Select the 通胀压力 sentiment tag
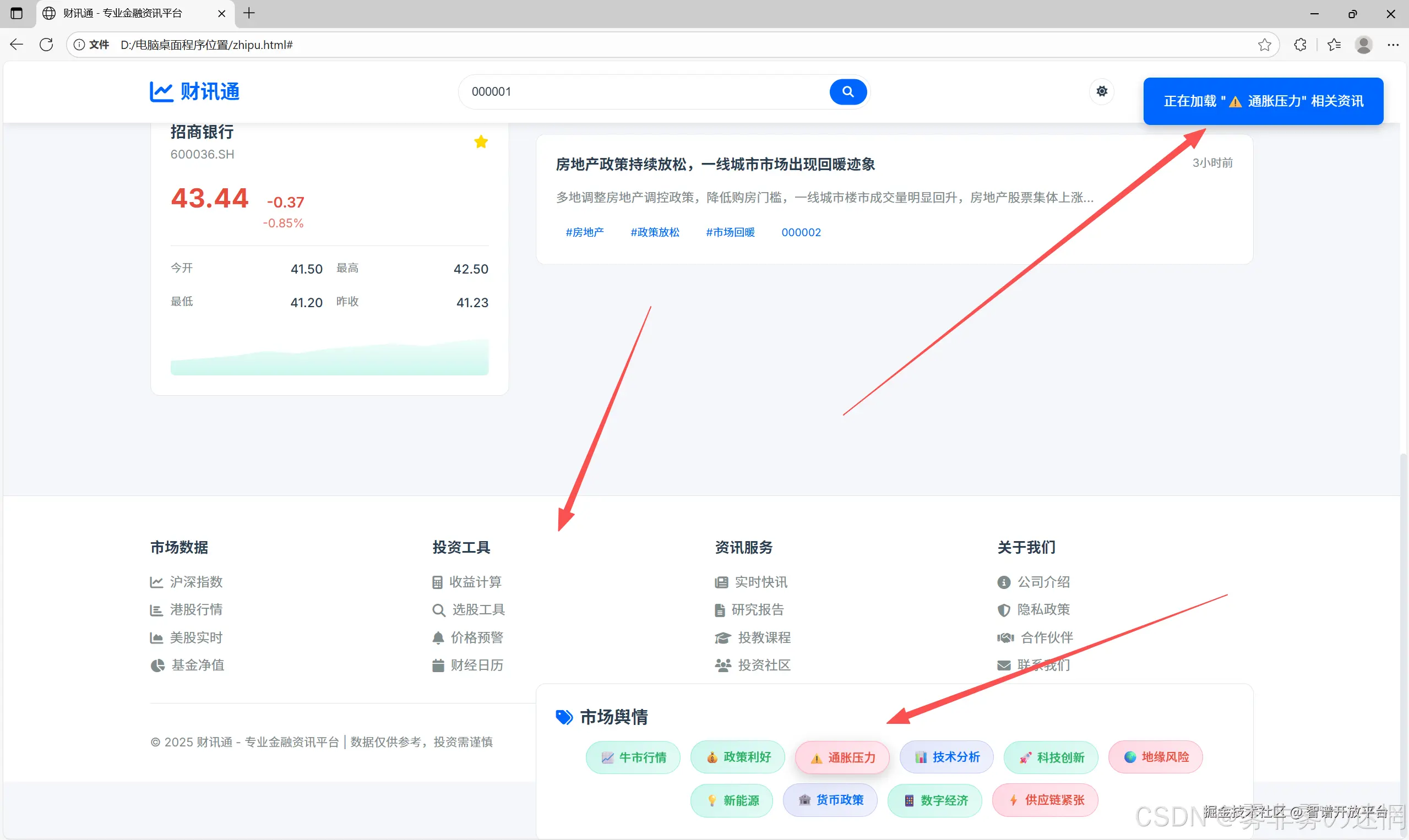Viewport: 1409px width, 840px height. (842, 757)
